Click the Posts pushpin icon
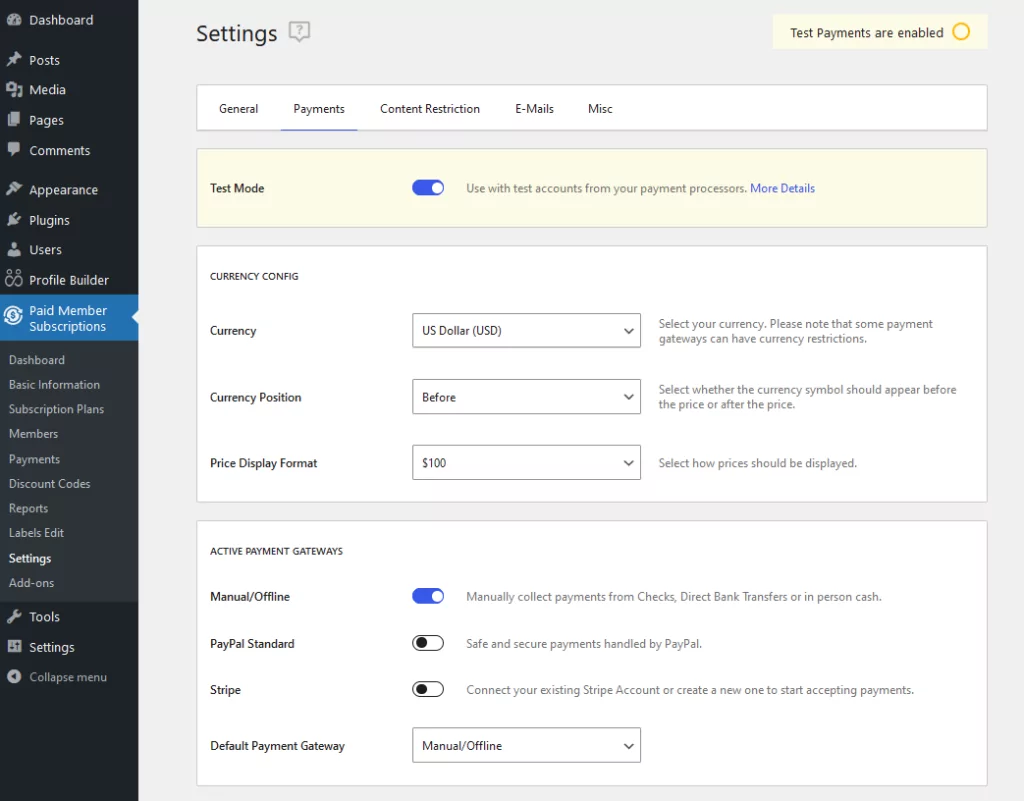Screen dimensions: 1024x801 14,59
